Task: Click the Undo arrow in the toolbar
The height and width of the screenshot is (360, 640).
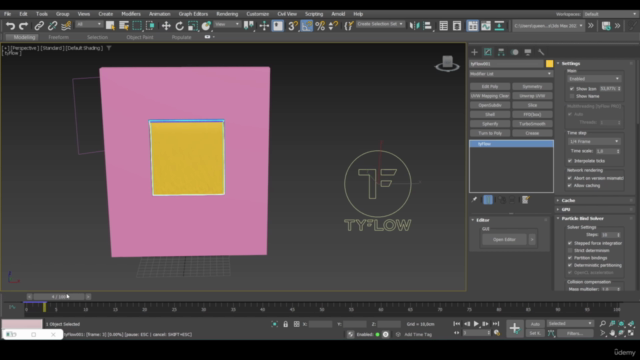Action: coord(10,26)
